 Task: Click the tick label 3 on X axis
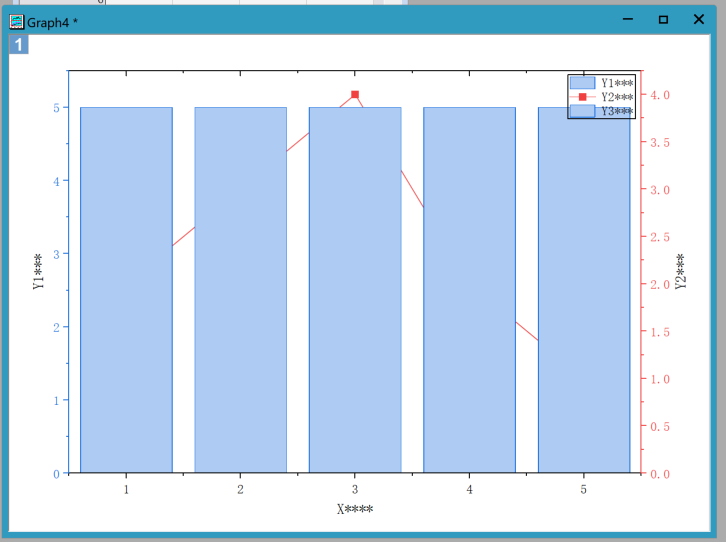[x=355, y=490]
